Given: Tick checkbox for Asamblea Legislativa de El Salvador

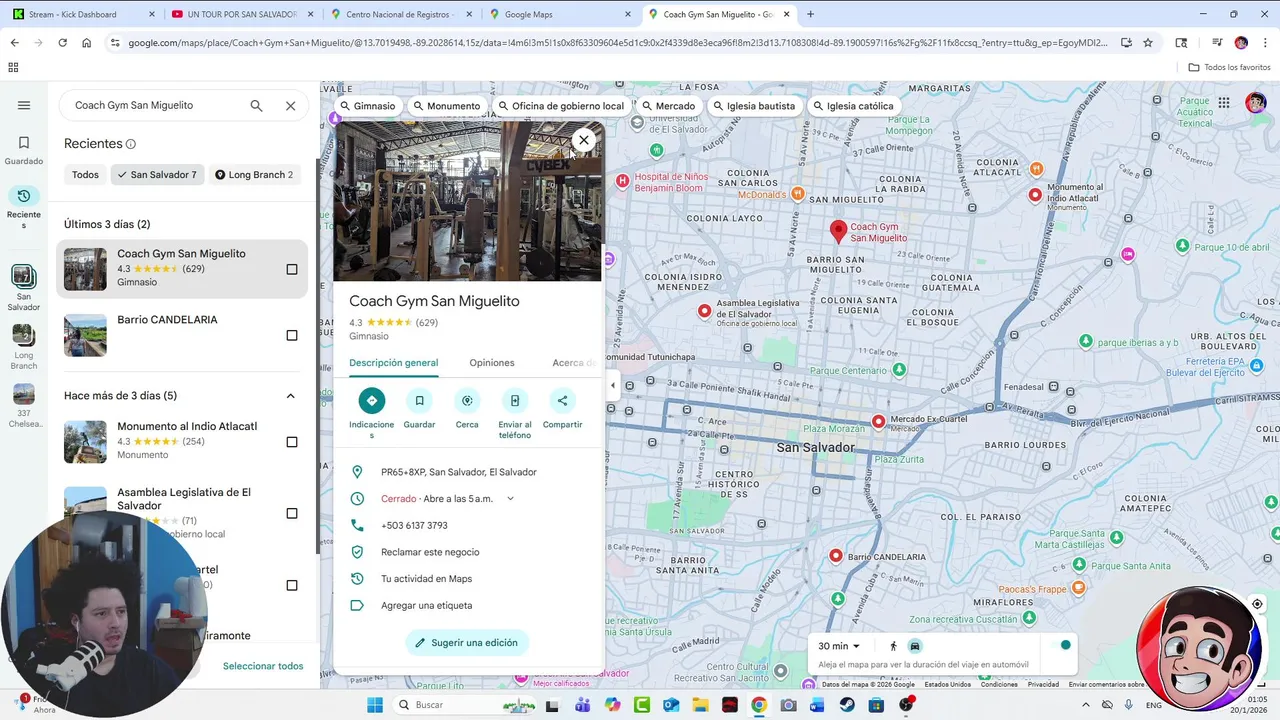Looking at the screenshot, I should tap(292, 513).
